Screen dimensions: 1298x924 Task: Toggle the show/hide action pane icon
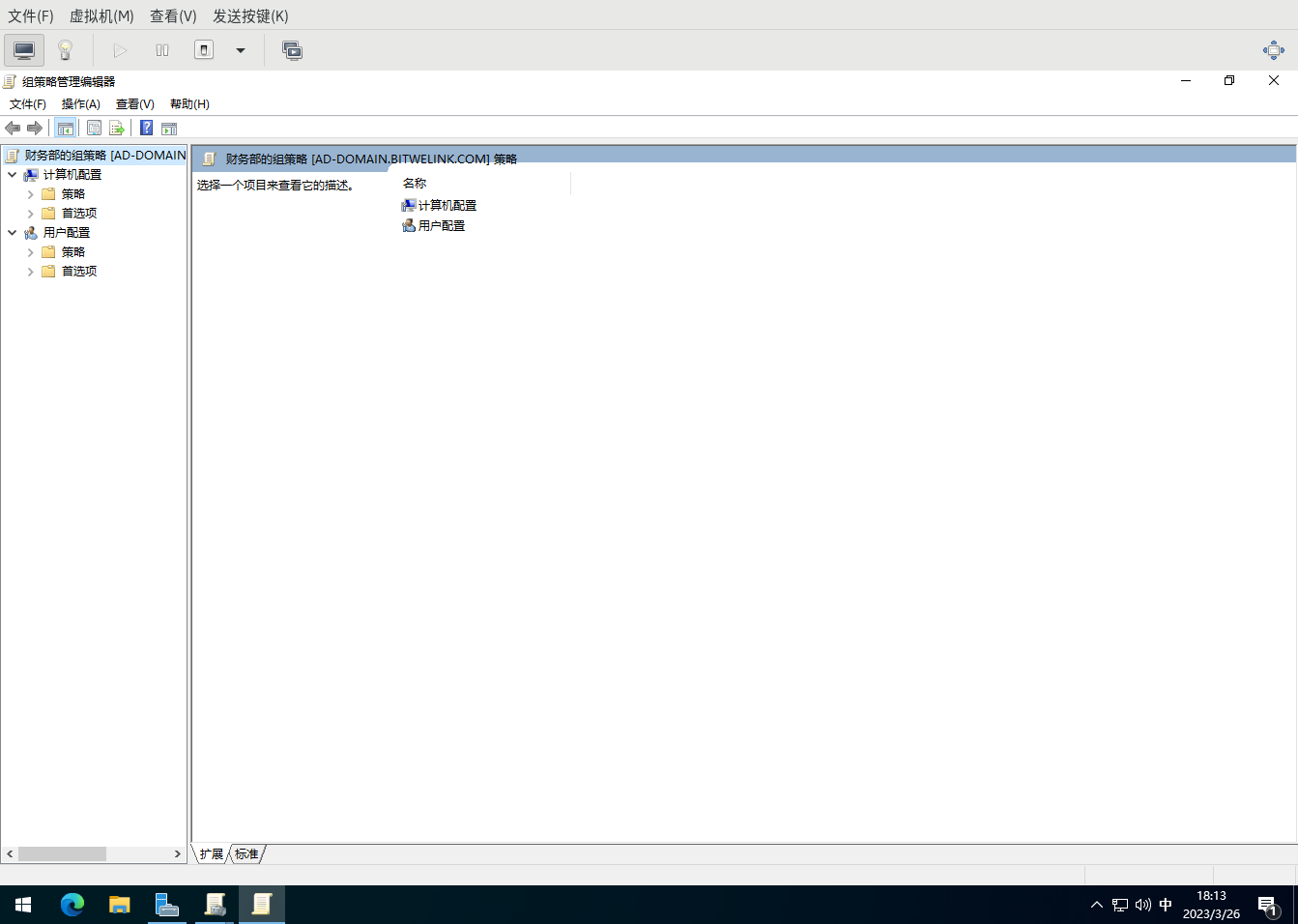(169, 129)
